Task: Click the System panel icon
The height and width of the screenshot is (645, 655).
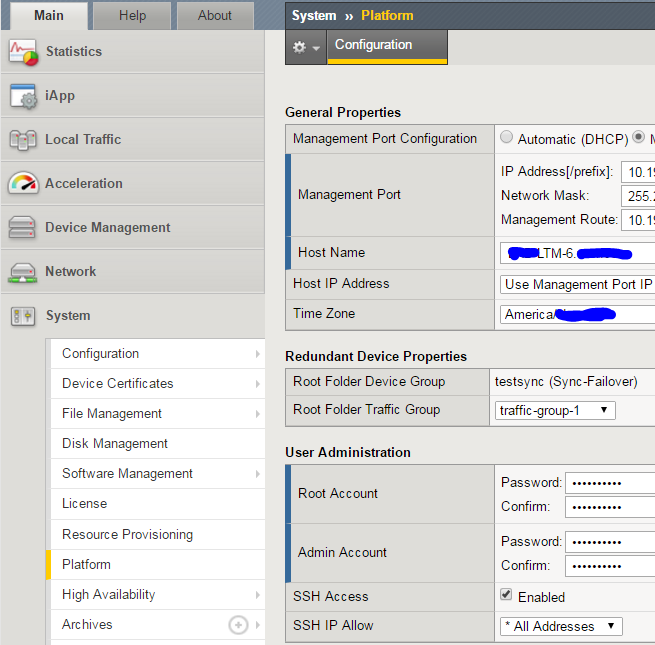Action: pyautogui.click(x=23, y=316)
